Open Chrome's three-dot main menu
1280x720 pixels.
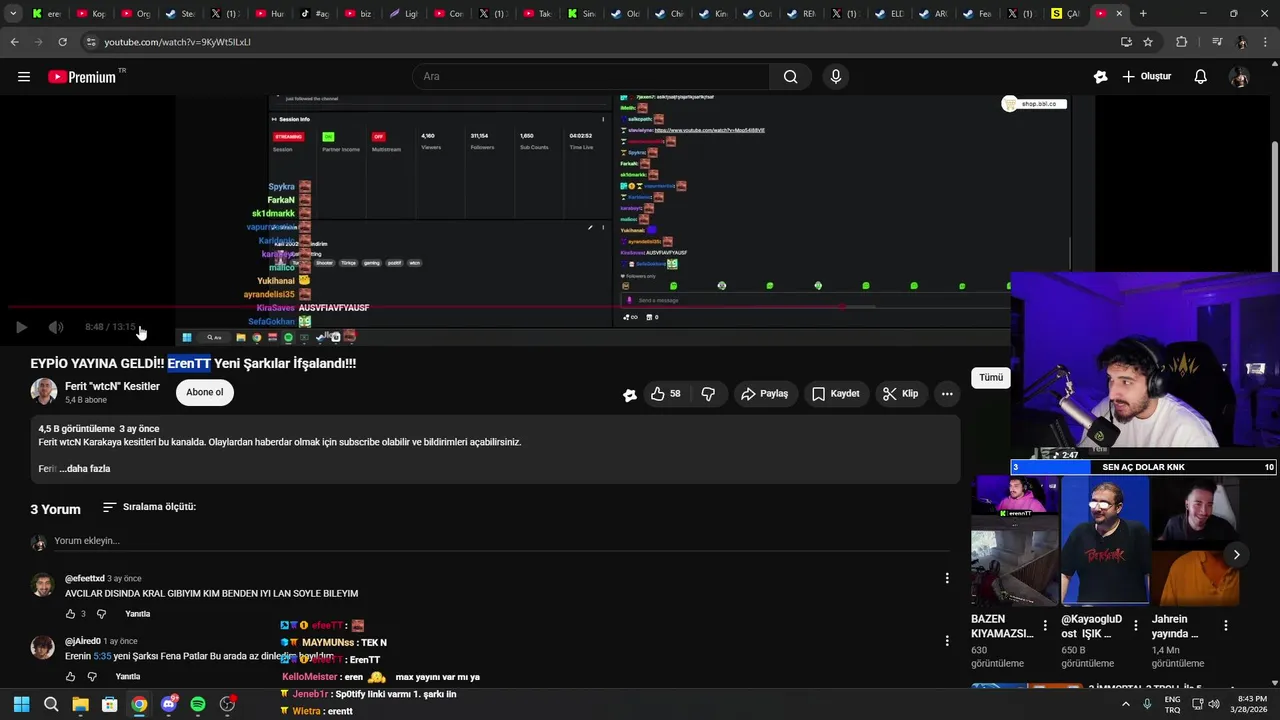1266,42
